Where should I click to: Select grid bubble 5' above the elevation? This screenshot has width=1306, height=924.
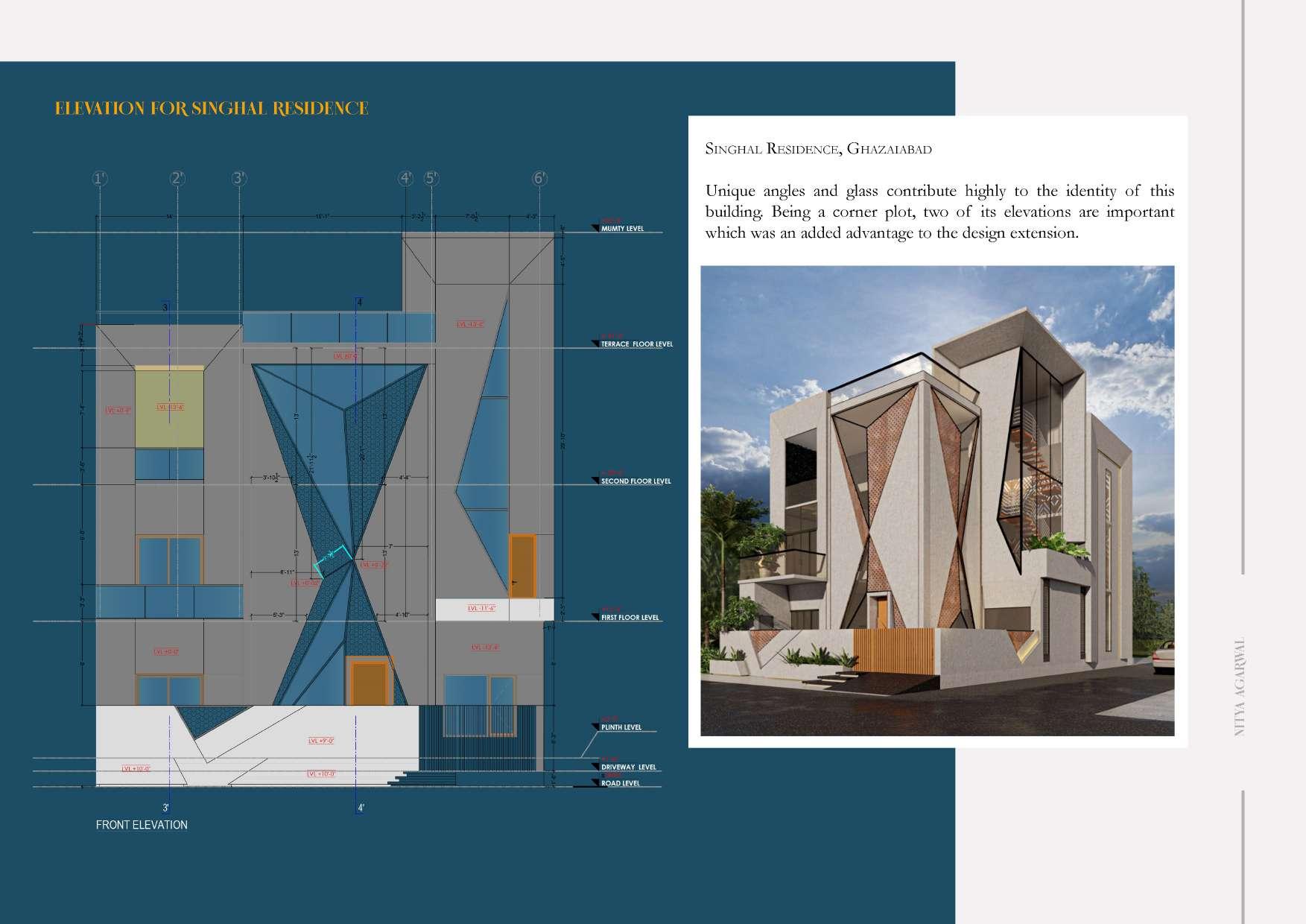point(431,178)
